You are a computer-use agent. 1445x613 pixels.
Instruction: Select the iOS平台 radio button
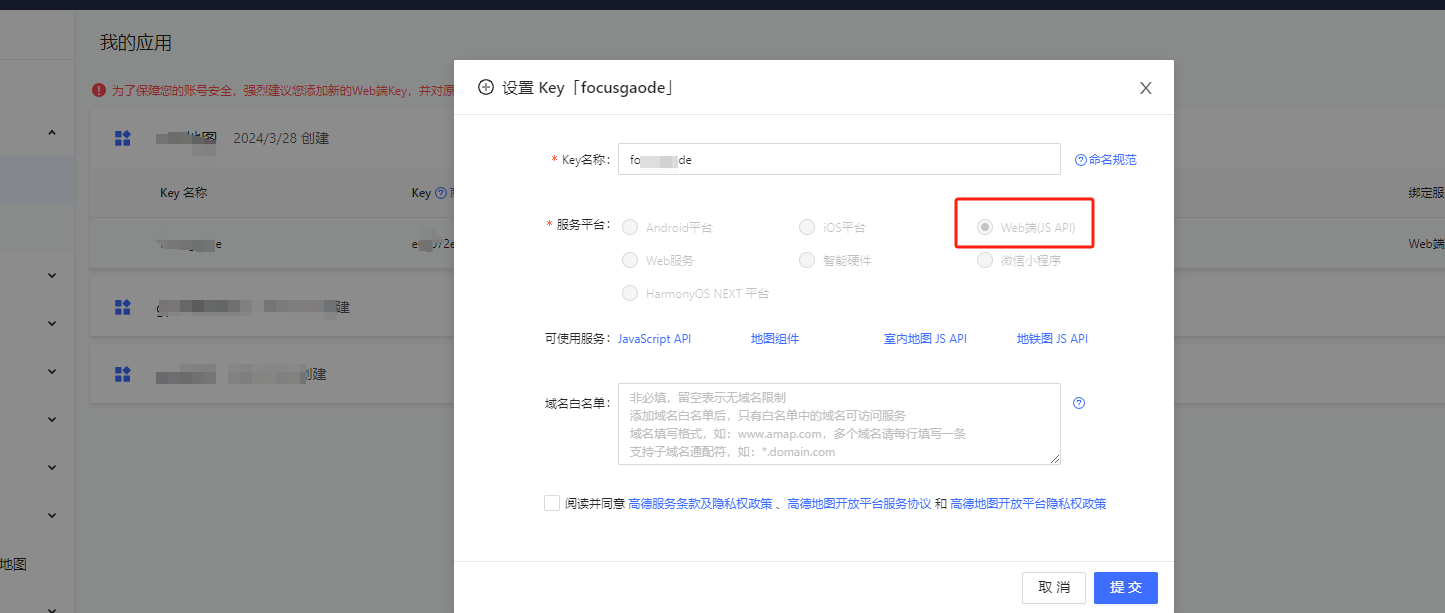[807, 227]
